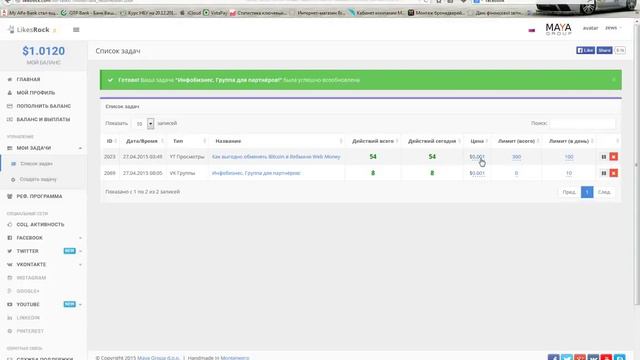Edit total limit value 300

click(x=516, y=157)
